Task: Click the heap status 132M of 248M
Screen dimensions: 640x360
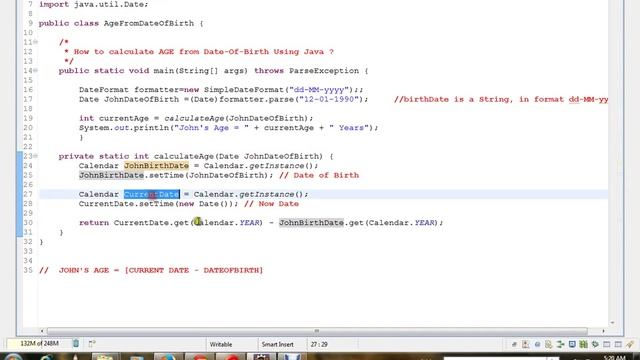Action: pos(39,344)
